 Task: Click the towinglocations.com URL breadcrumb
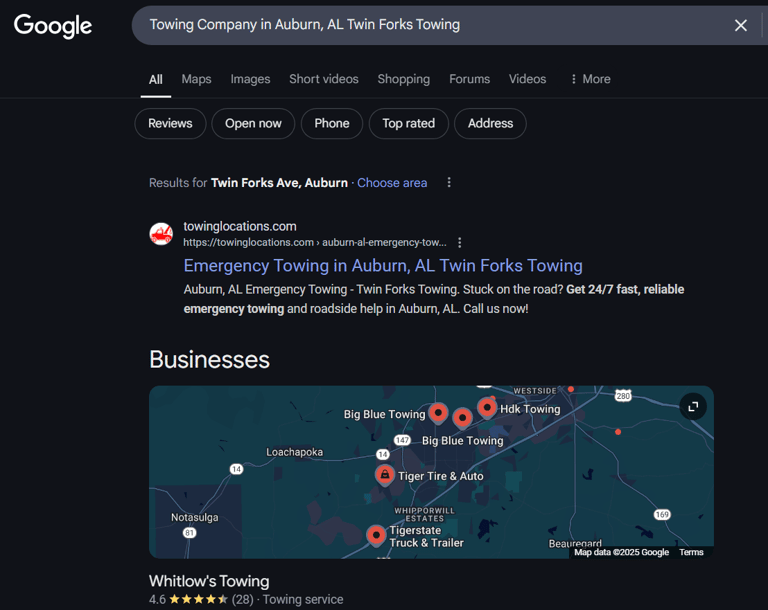pos(314,243)
